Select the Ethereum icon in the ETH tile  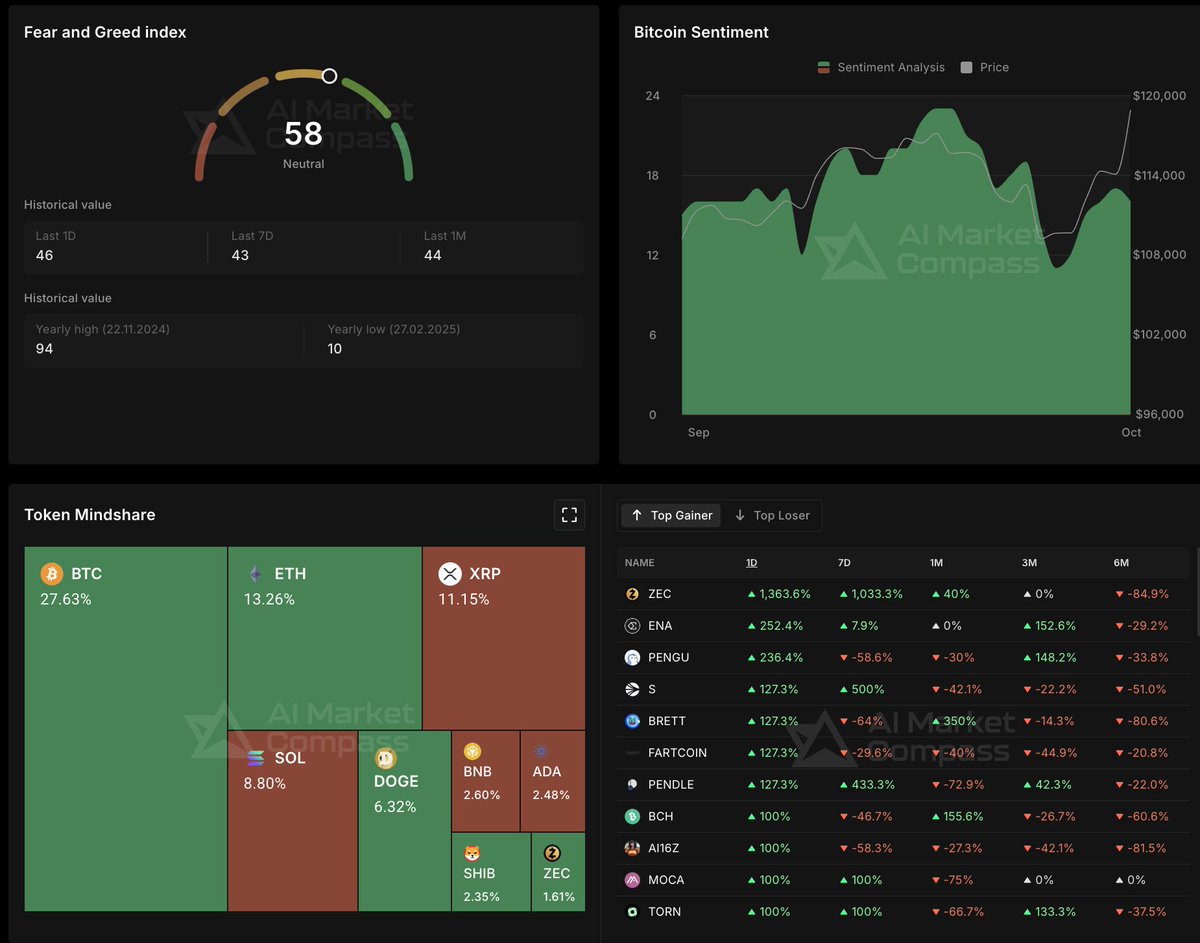click(x=256, y=573)
